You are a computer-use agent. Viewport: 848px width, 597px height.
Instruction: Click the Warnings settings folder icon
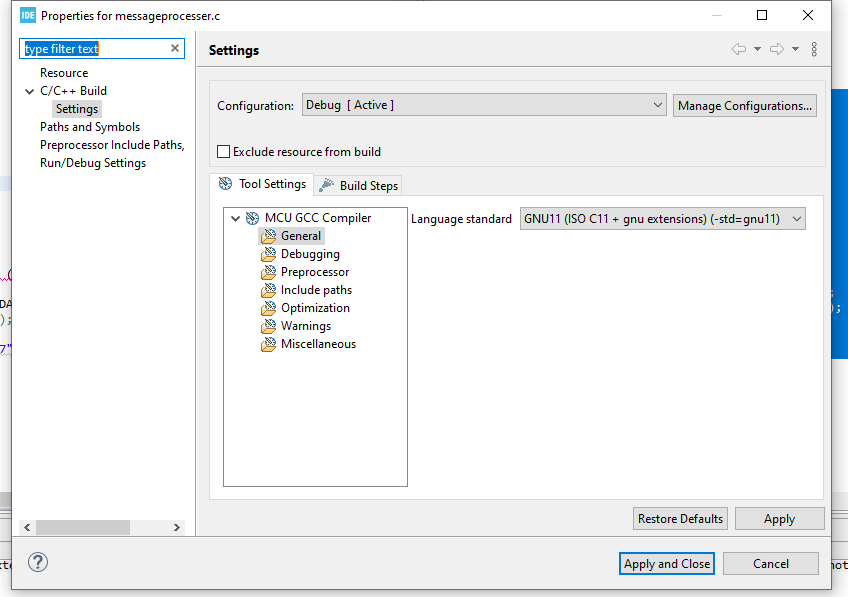[268, 326]
